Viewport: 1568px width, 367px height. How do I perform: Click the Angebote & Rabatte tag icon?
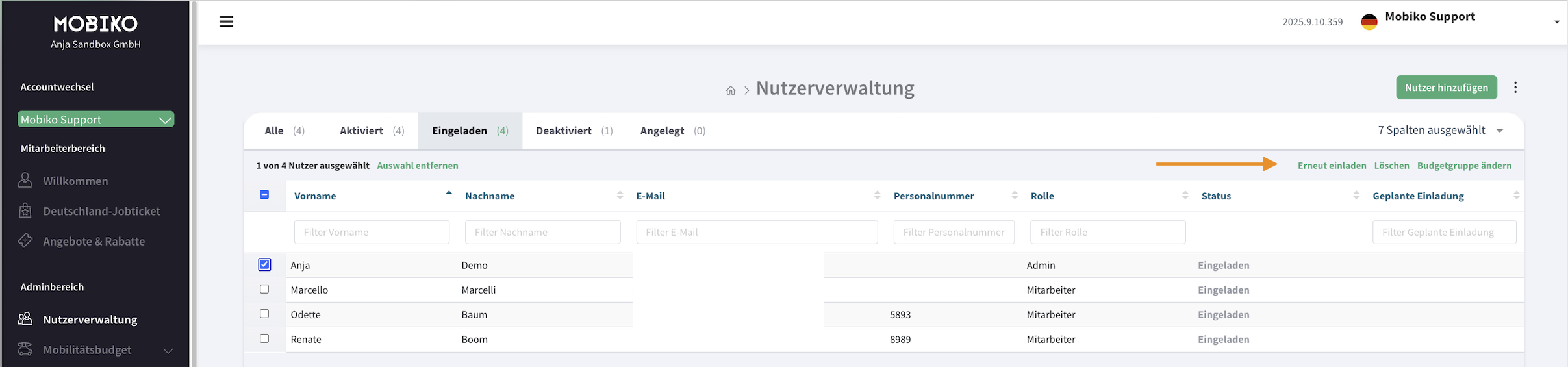pyautogui.click(x=25, y=241)
